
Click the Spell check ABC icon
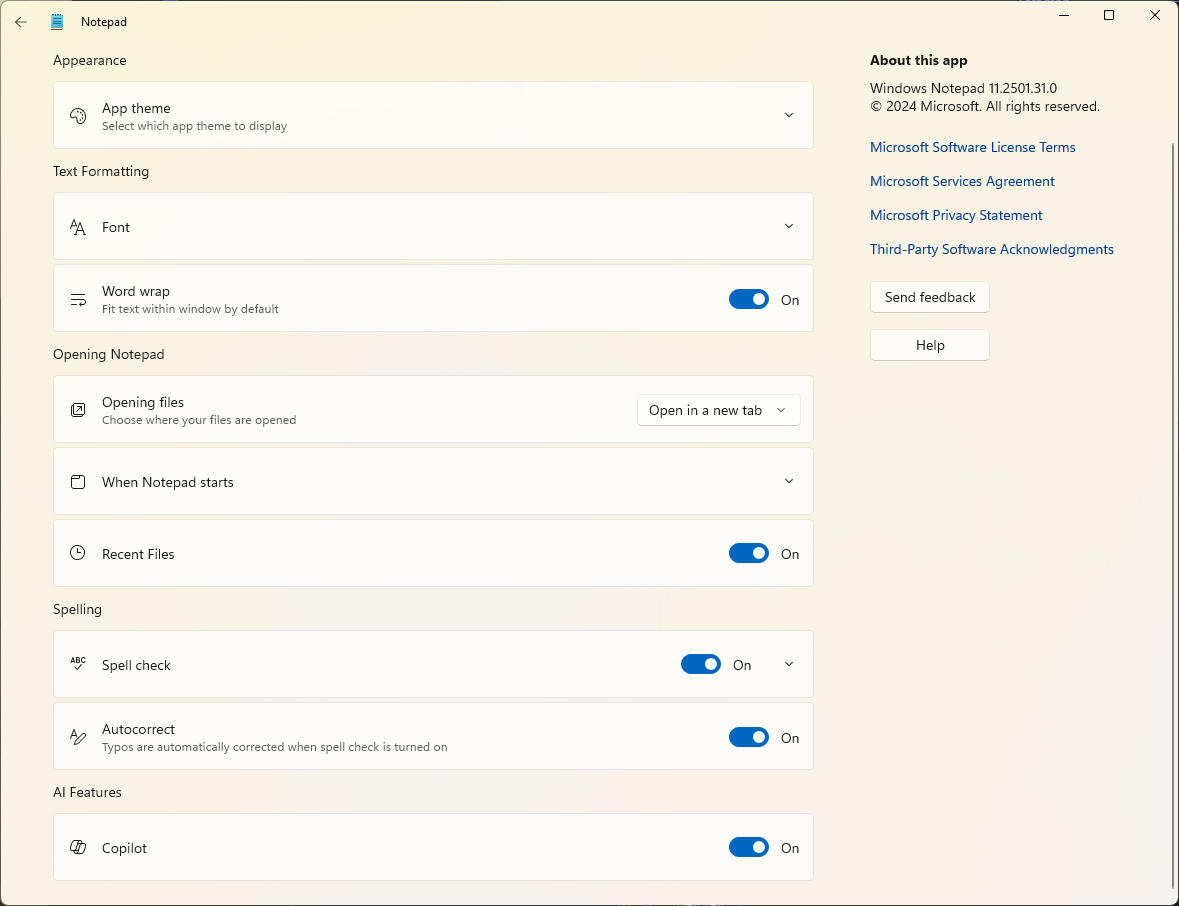pos(77,664)
